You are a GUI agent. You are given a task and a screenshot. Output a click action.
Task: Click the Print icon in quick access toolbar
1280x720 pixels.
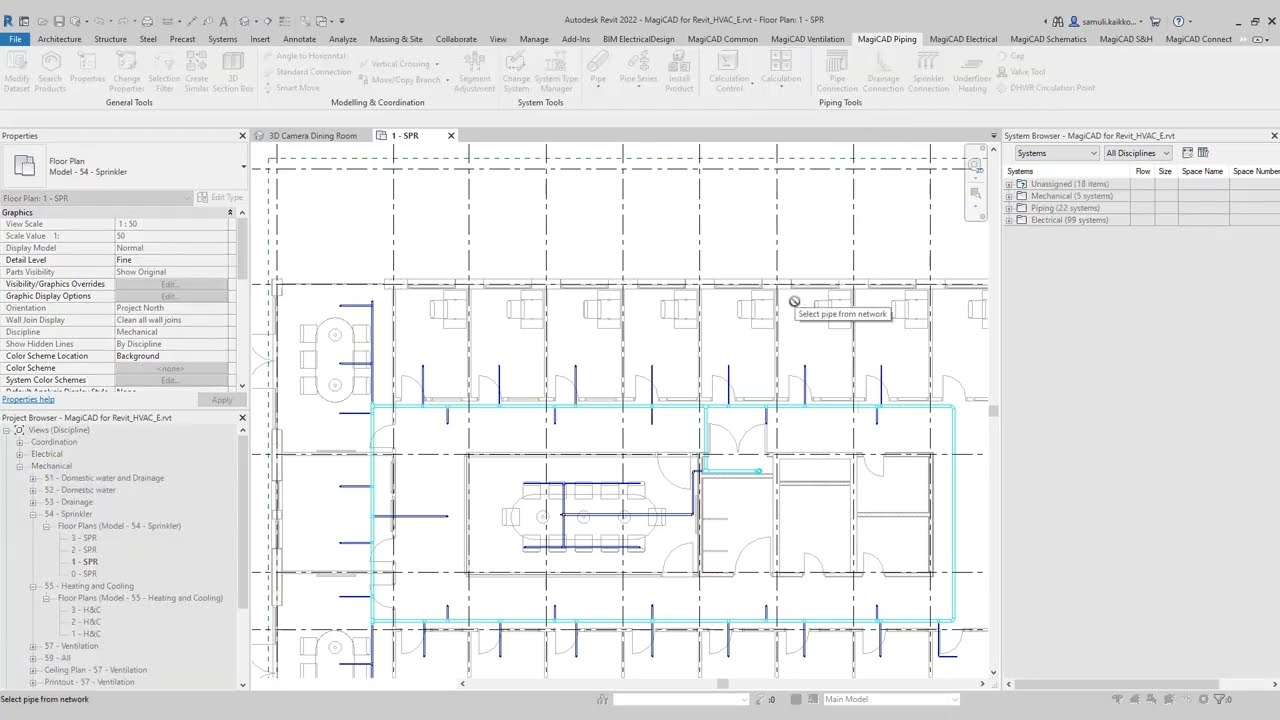point(147,21)
